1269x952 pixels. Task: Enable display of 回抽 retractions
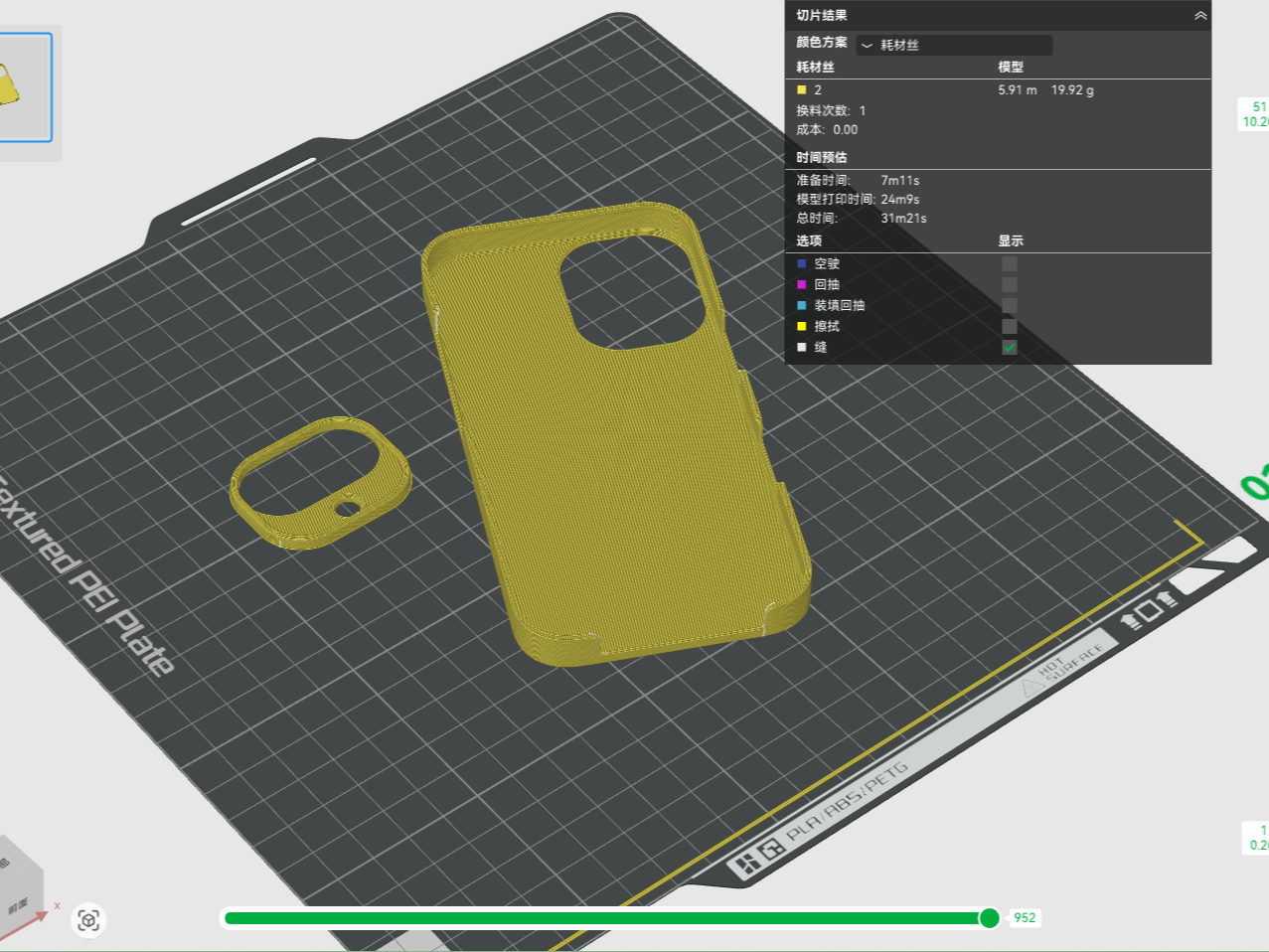click(1010, 284)
